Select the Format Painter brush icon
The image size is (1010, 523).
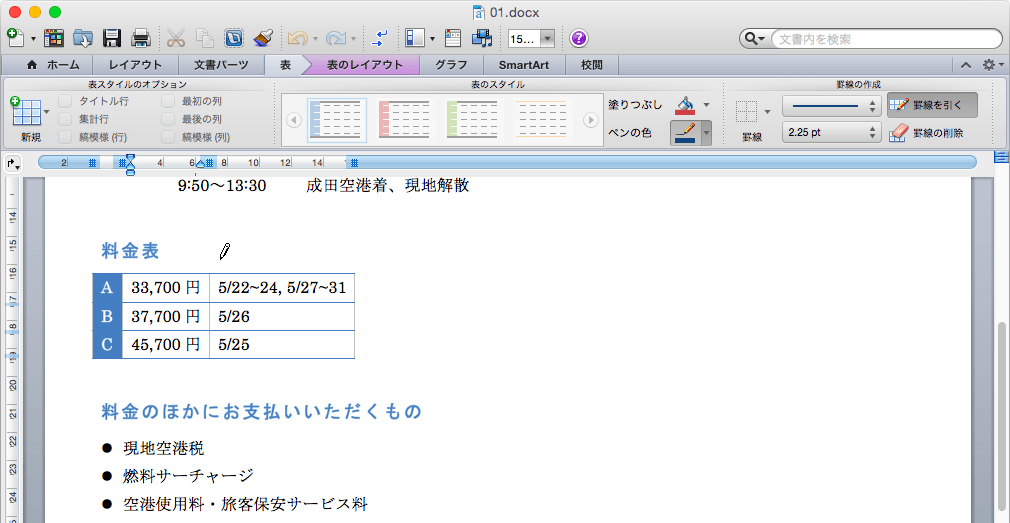[262, 39]
